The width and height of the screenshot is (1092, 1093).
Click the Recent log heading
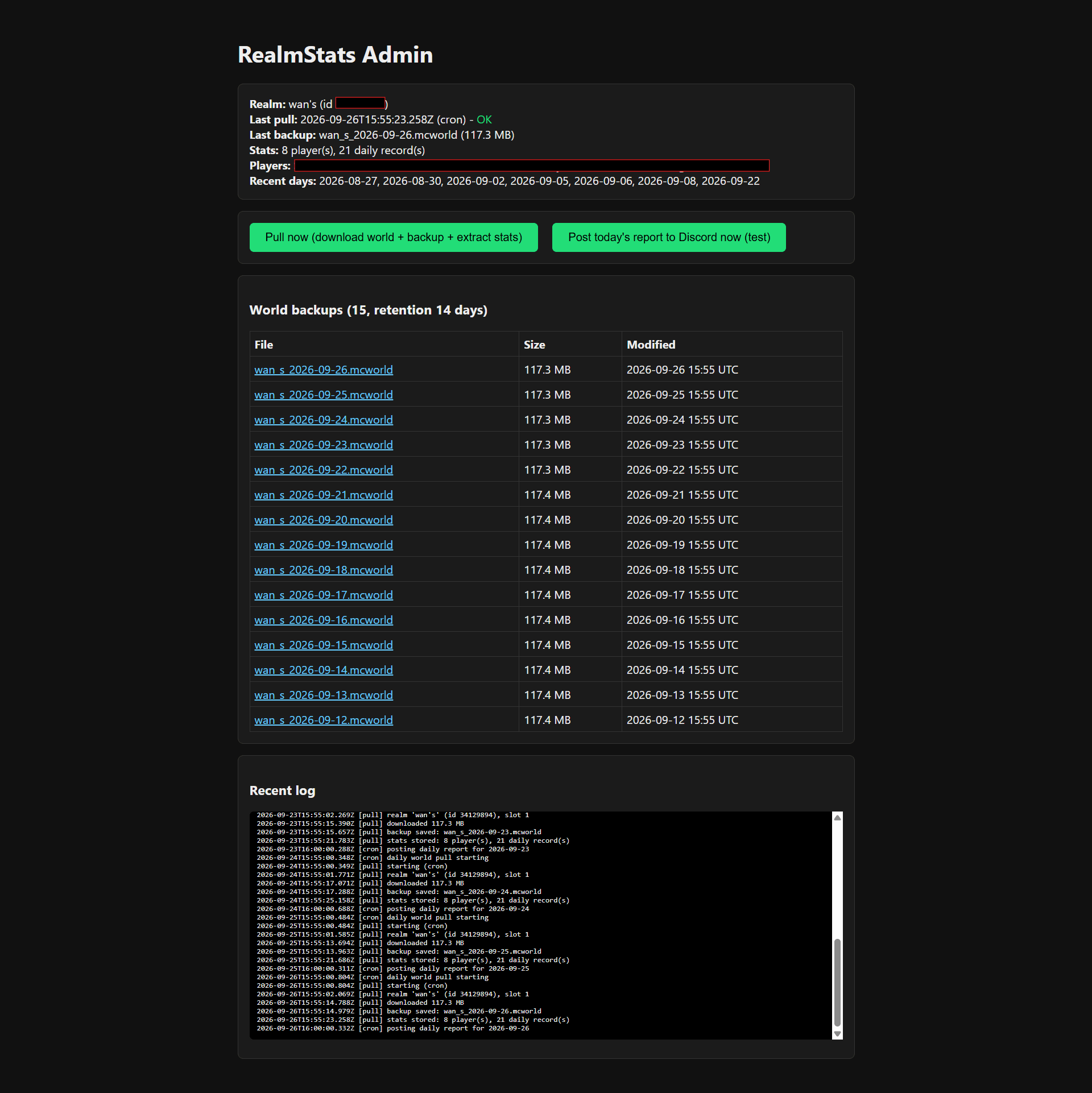pyautogui.click(x=282, y=790)
